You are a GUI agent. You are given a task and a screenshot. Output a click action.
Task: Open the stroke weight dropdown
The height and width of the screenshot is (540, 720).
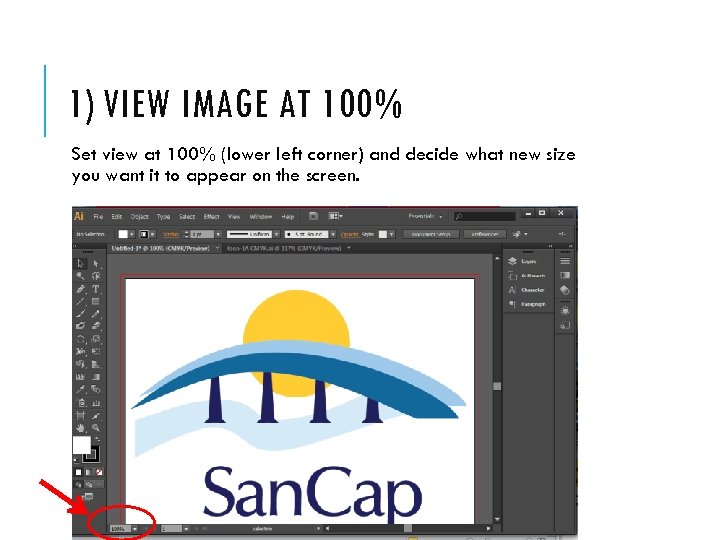[218, 234]
